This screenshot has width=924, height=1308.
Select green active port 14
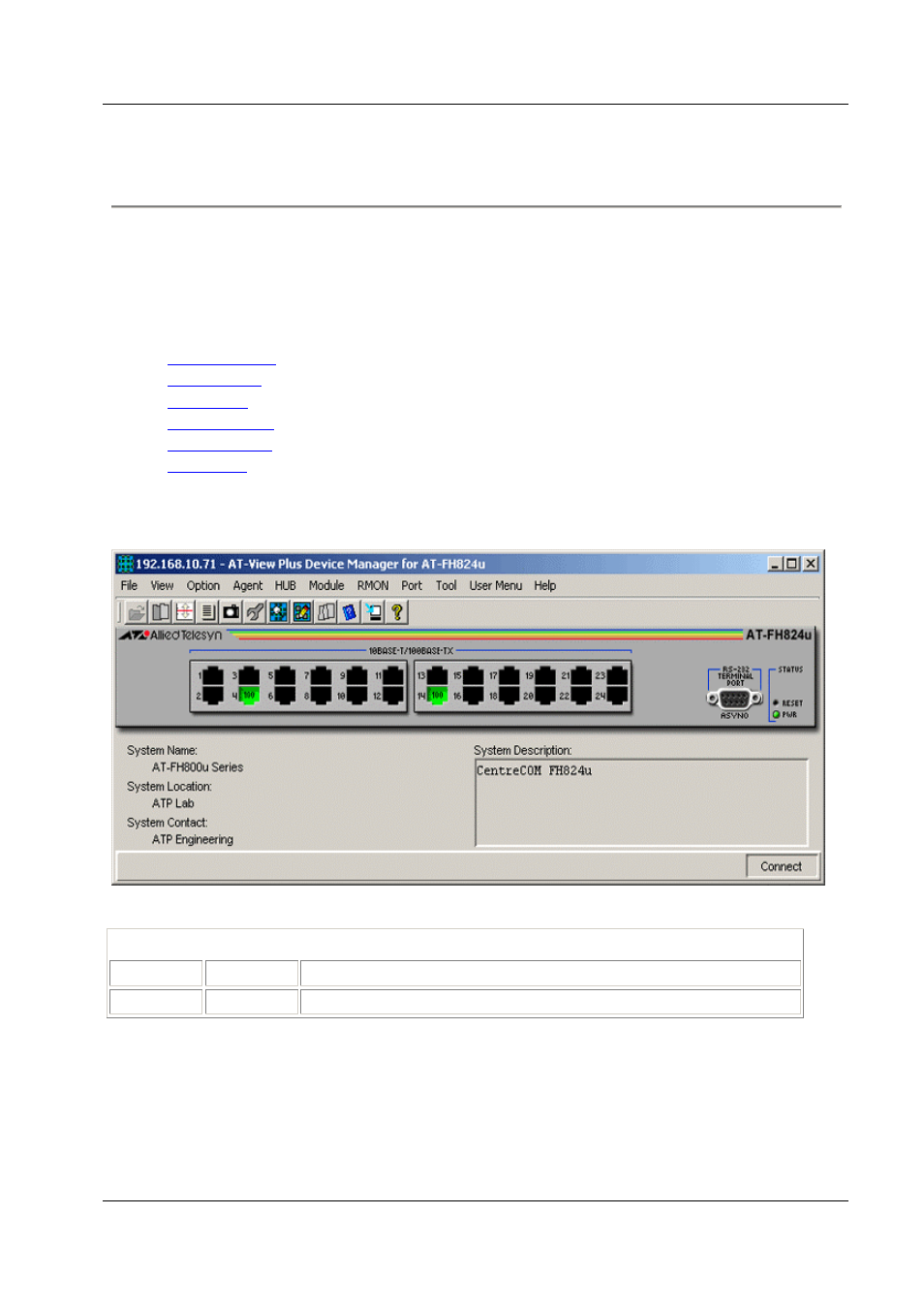(x=437, y=695)
